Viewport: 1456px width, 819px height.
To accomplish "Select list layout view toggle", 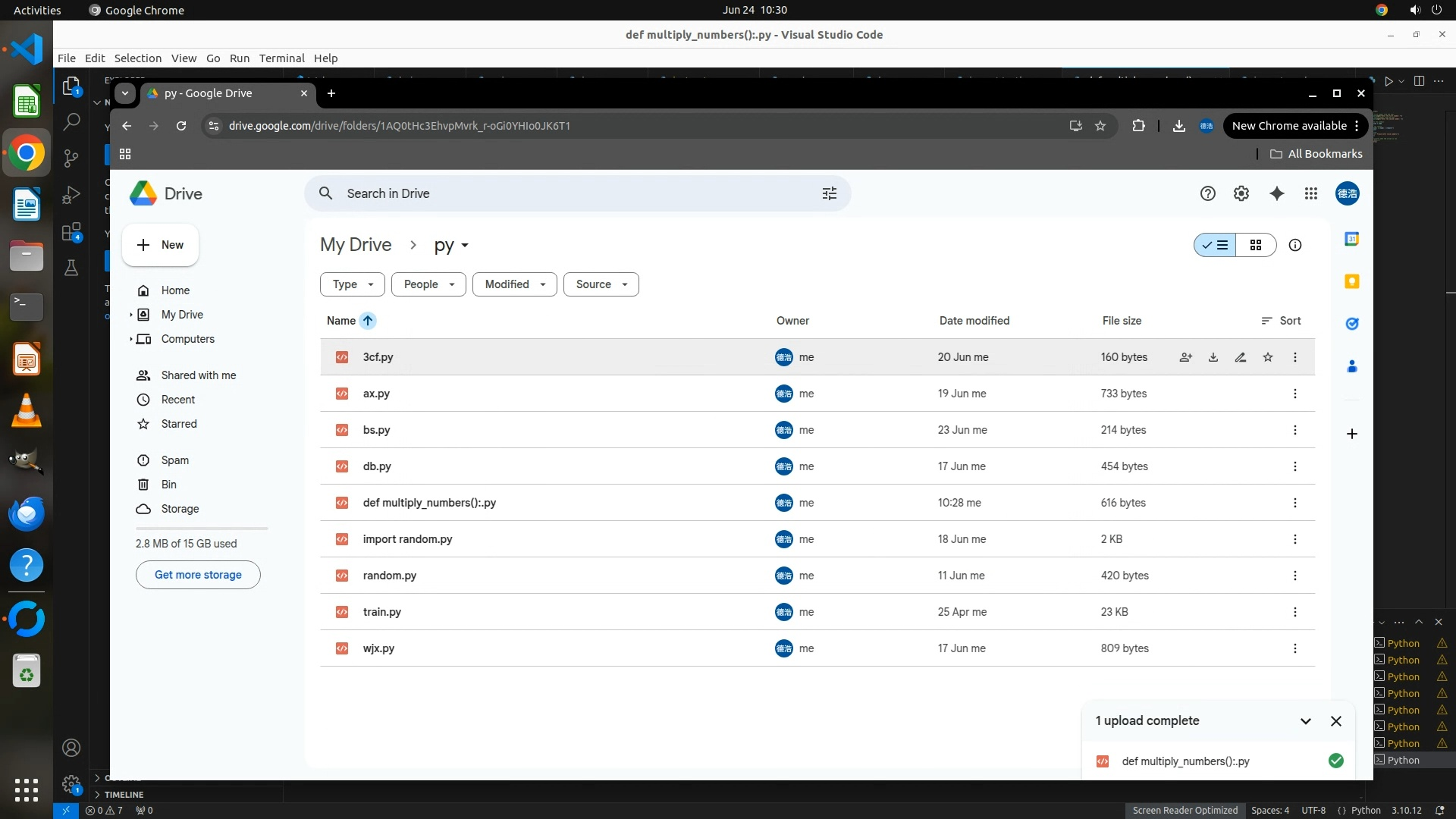I will (1215, 245).
